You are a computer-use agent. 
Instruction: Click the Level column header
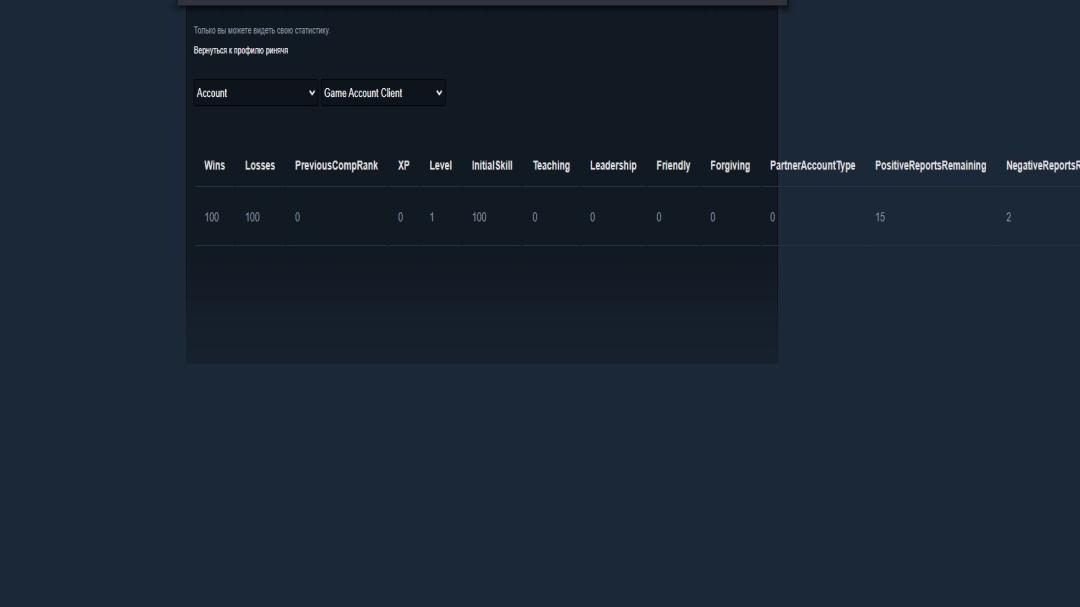tap(440, 165)
